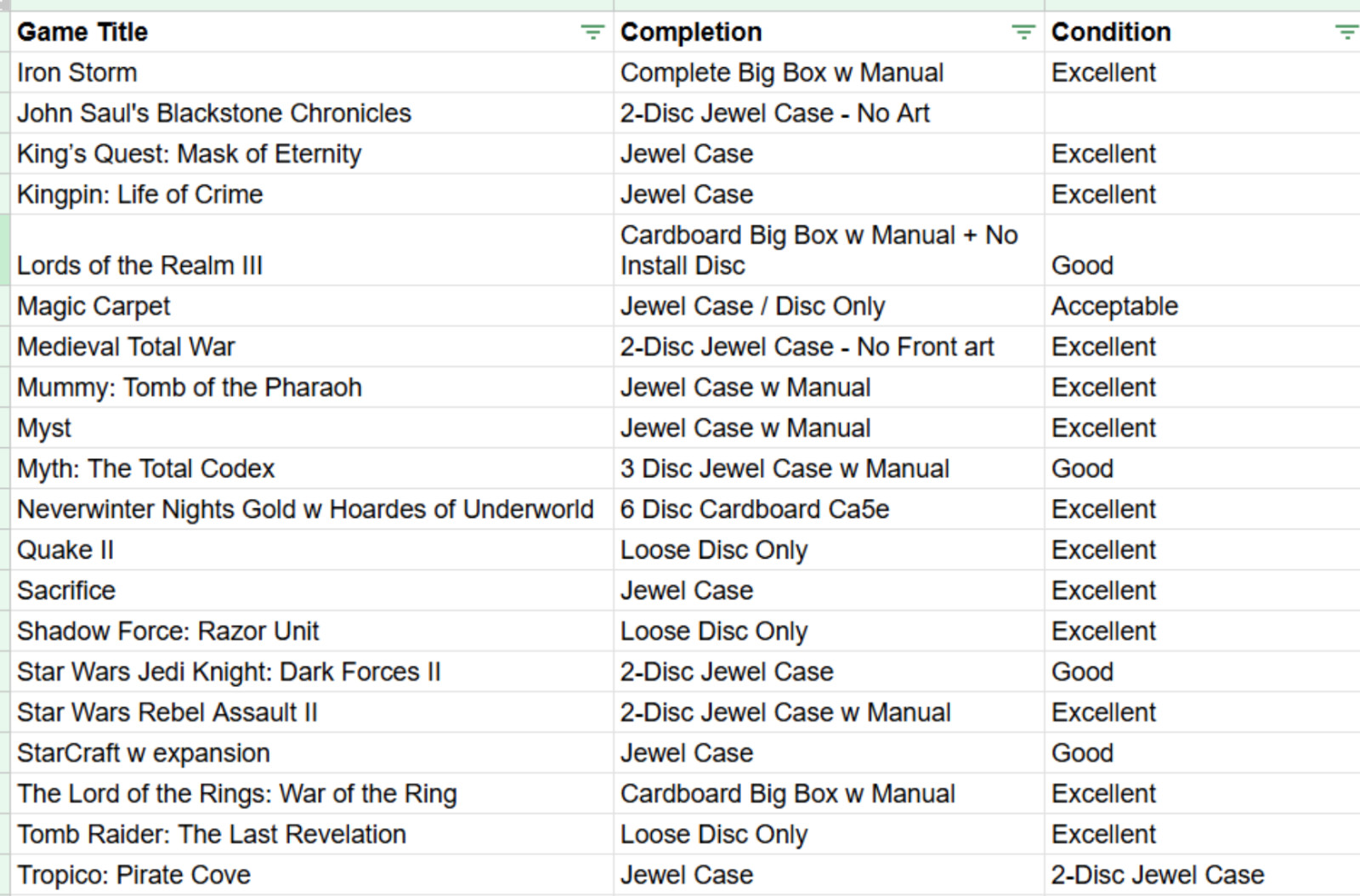Select the Iron Storm cell
Viewport: 1360px width, 896px height.
click(x=312, y=72)
